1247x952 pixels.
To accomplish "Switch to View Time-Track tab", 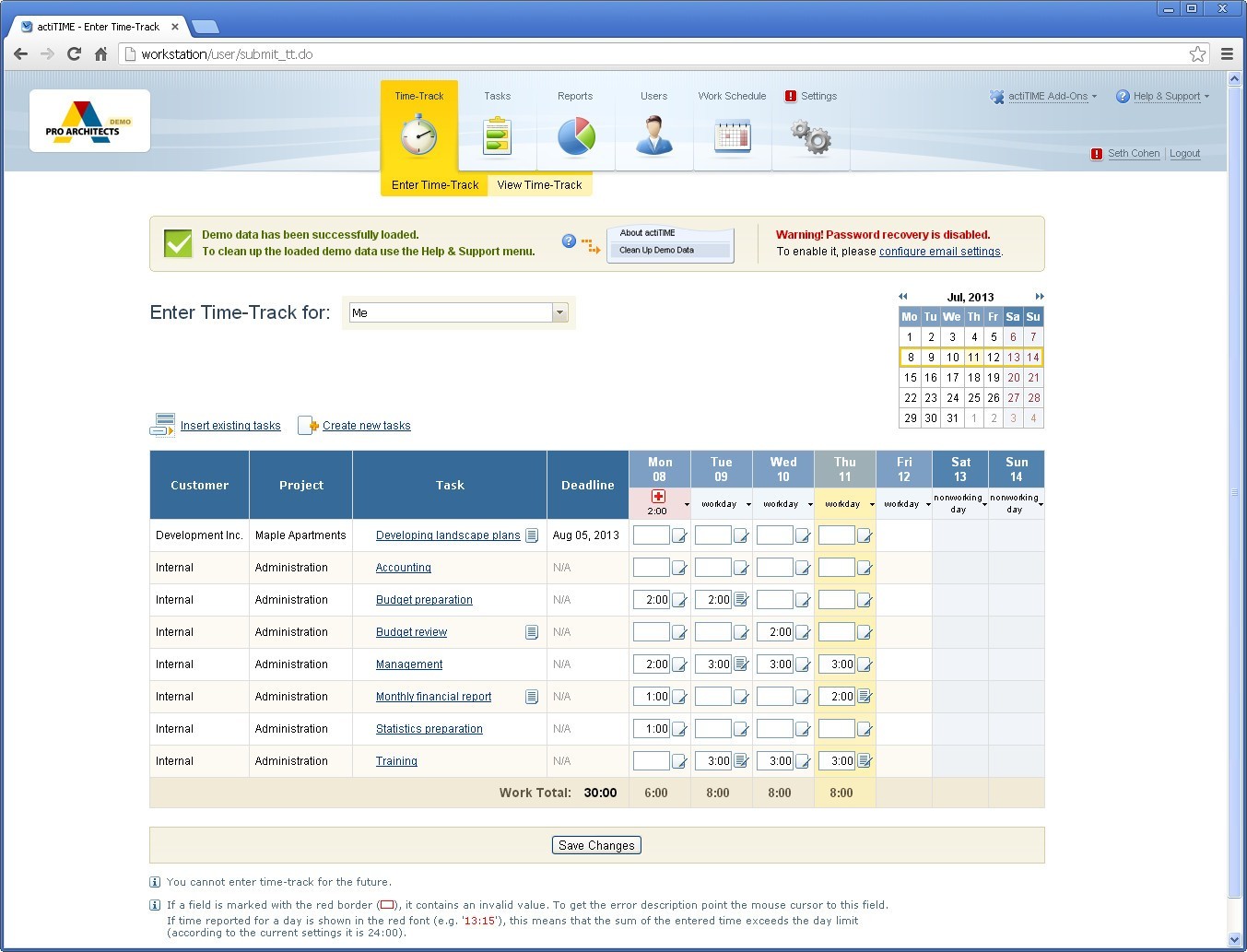I will [539, 185].
